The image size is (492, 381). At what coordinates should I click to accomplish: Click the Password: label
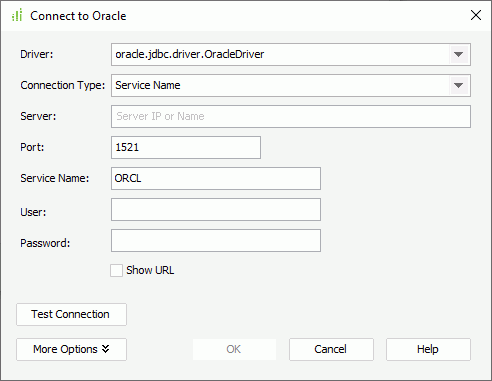[45, 243]
